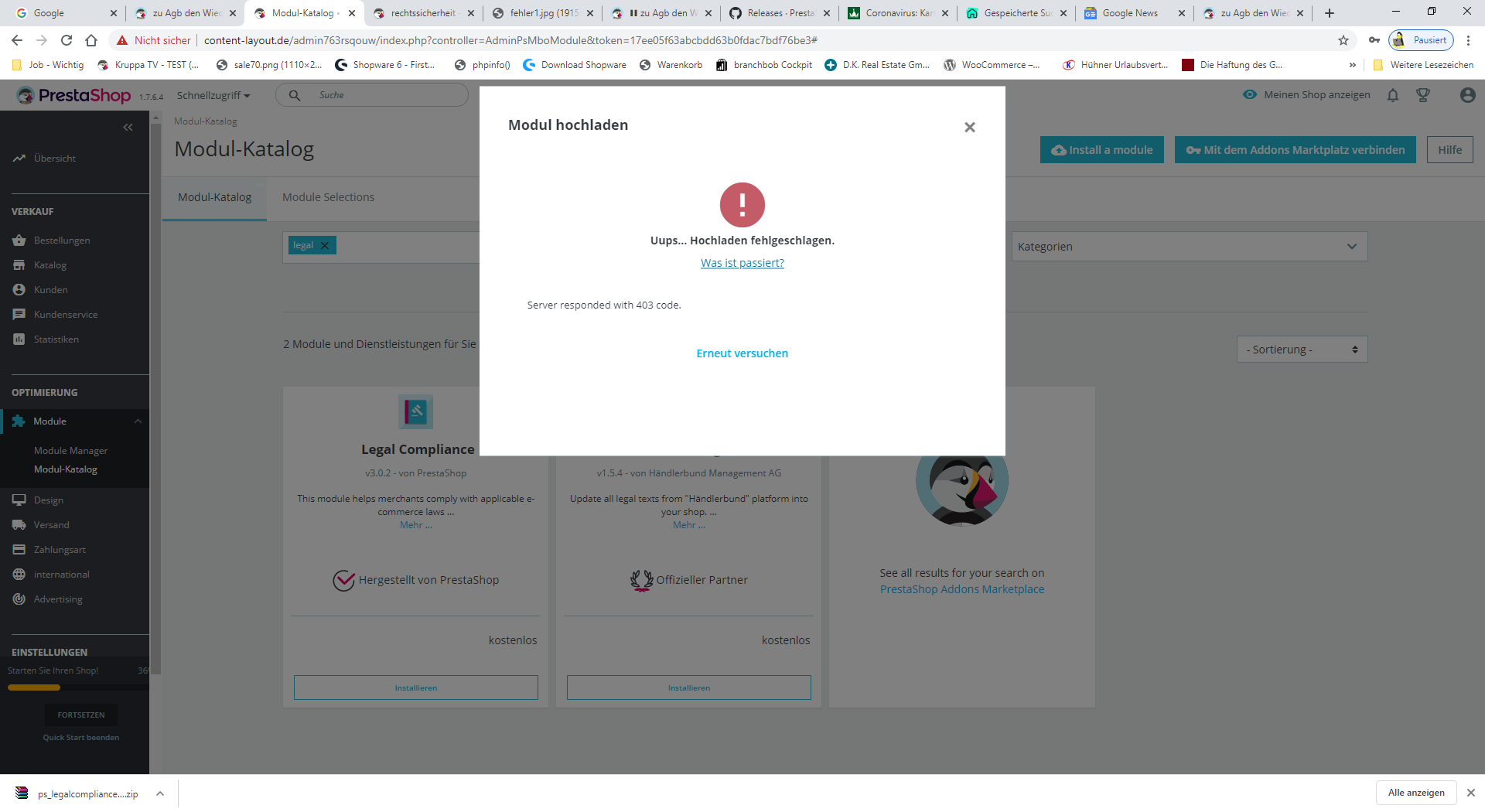Open the Kategorien dropdown
The height and width of the screenshot is (812, 1485).
pyautogui.click(x=1190, y=247)
